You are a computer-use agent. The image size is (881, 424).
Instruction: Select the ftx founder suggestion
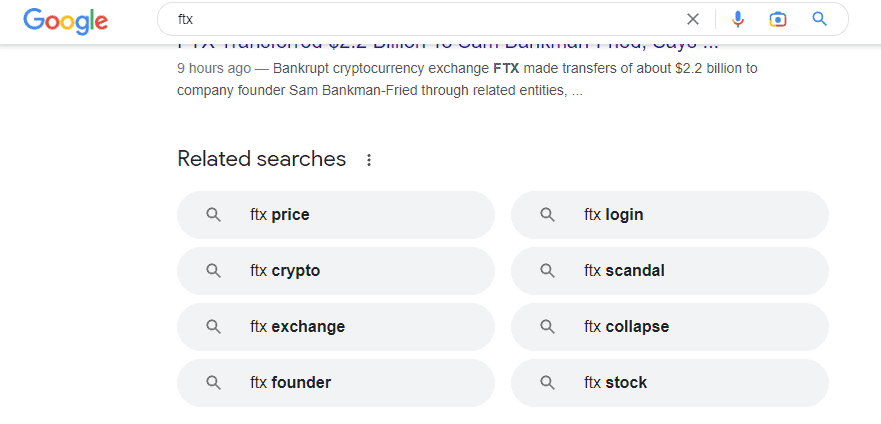(x=336, y=383)
